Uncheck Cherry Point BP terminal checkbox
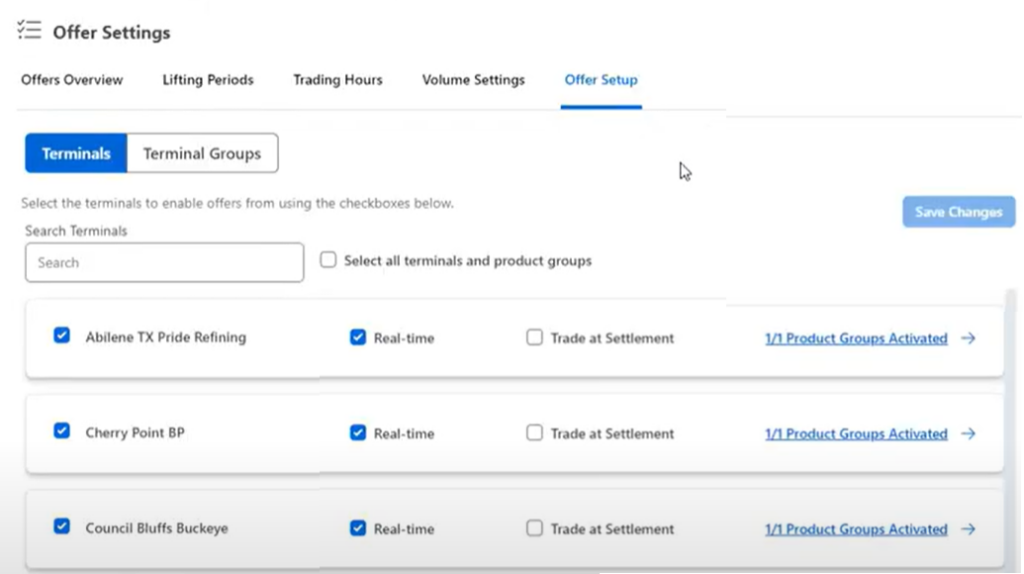 point(62,431)
